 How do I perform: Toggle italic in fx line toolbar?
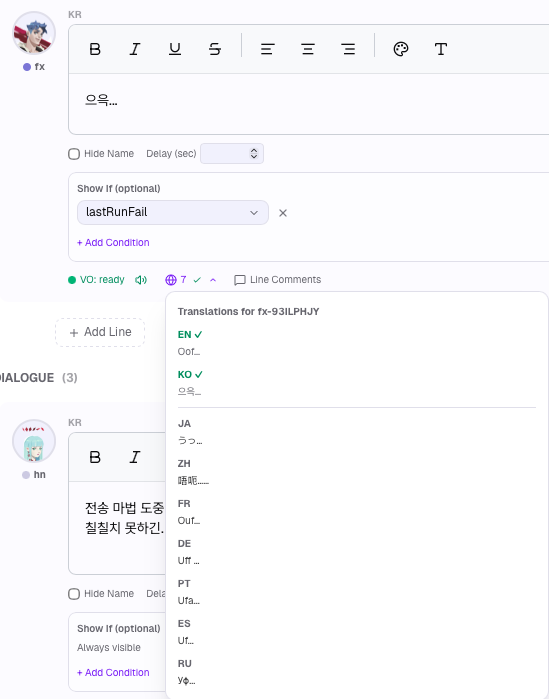pos(135,49)
